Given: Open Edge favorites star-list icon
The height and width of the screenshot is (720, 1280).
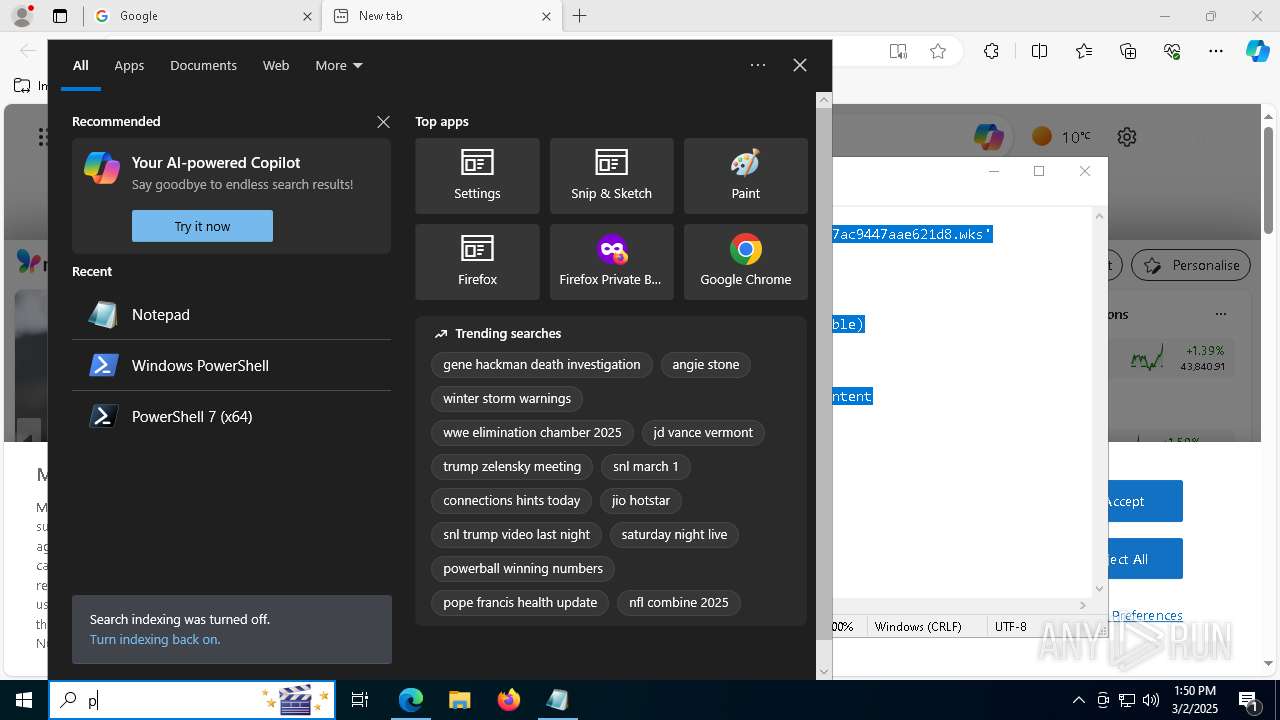Looking at the screenshot, I should coord(1084,51).
